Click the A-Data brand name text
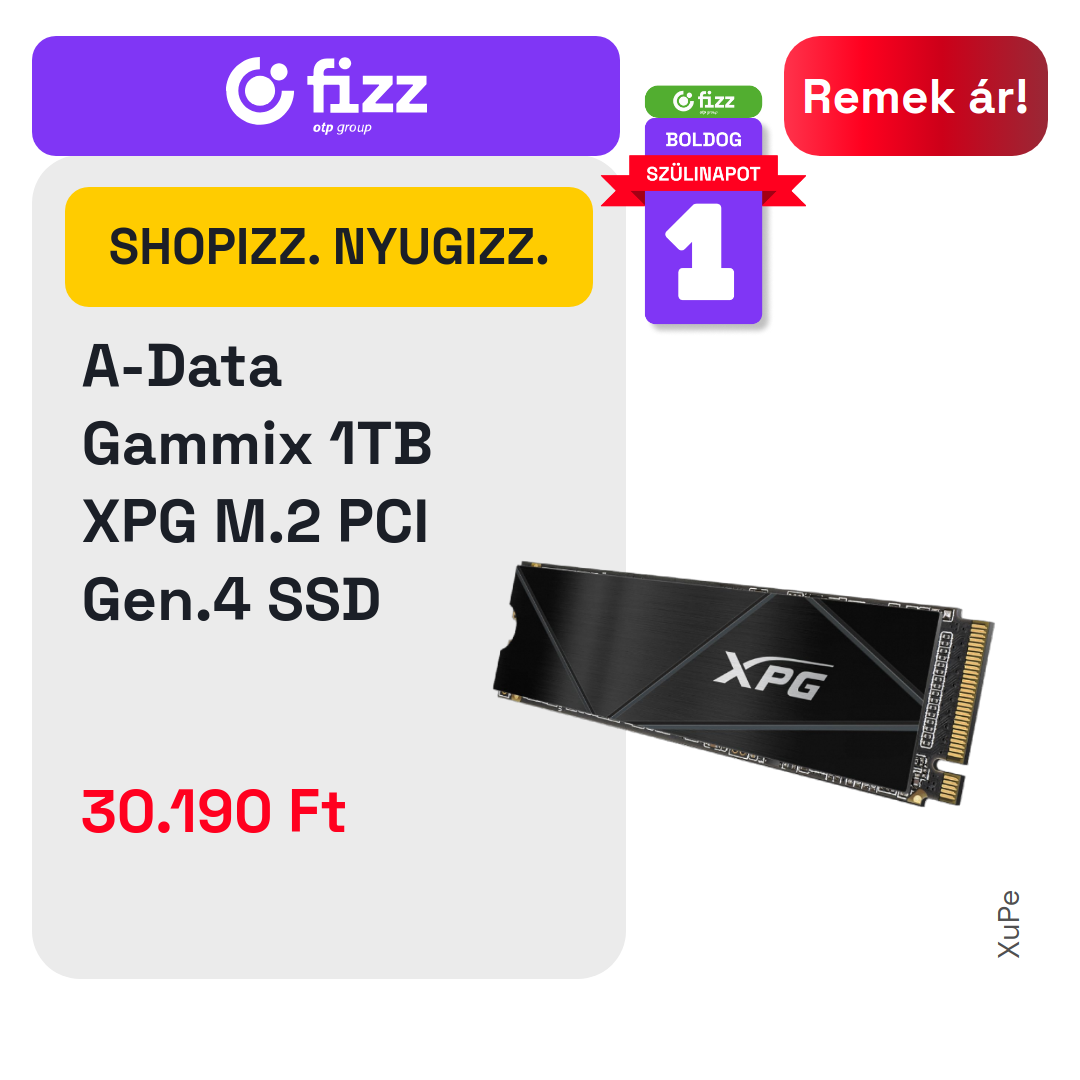The width and height of the screenshot is (1080, 1080). [x=182, y=366]
